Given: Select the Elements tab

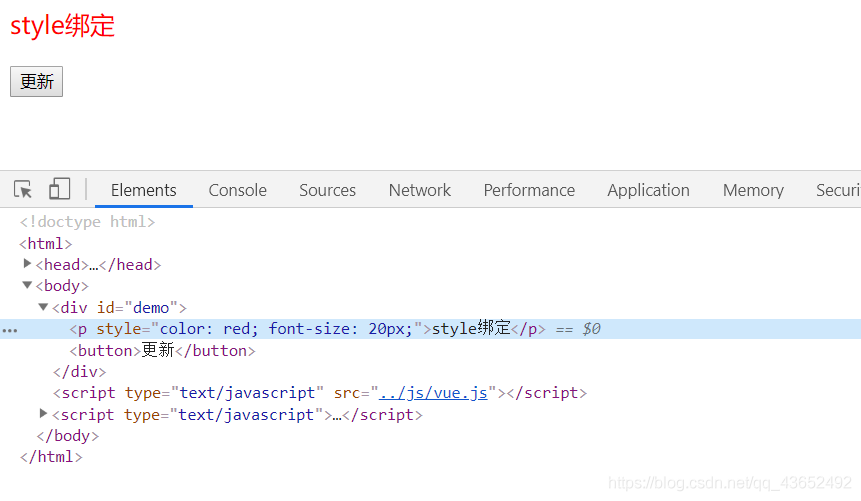Looking at the screenshot, I should pyautogui.click(x=143, y=190).
